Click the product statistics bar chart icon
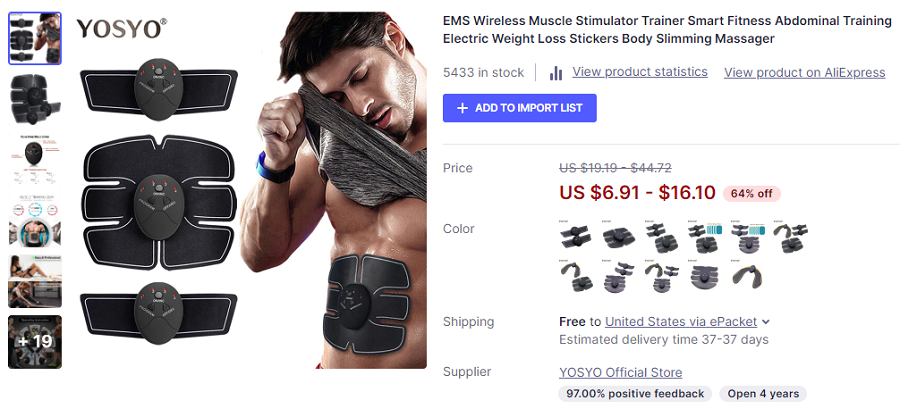900x417 pixels. tap(556, 73)
